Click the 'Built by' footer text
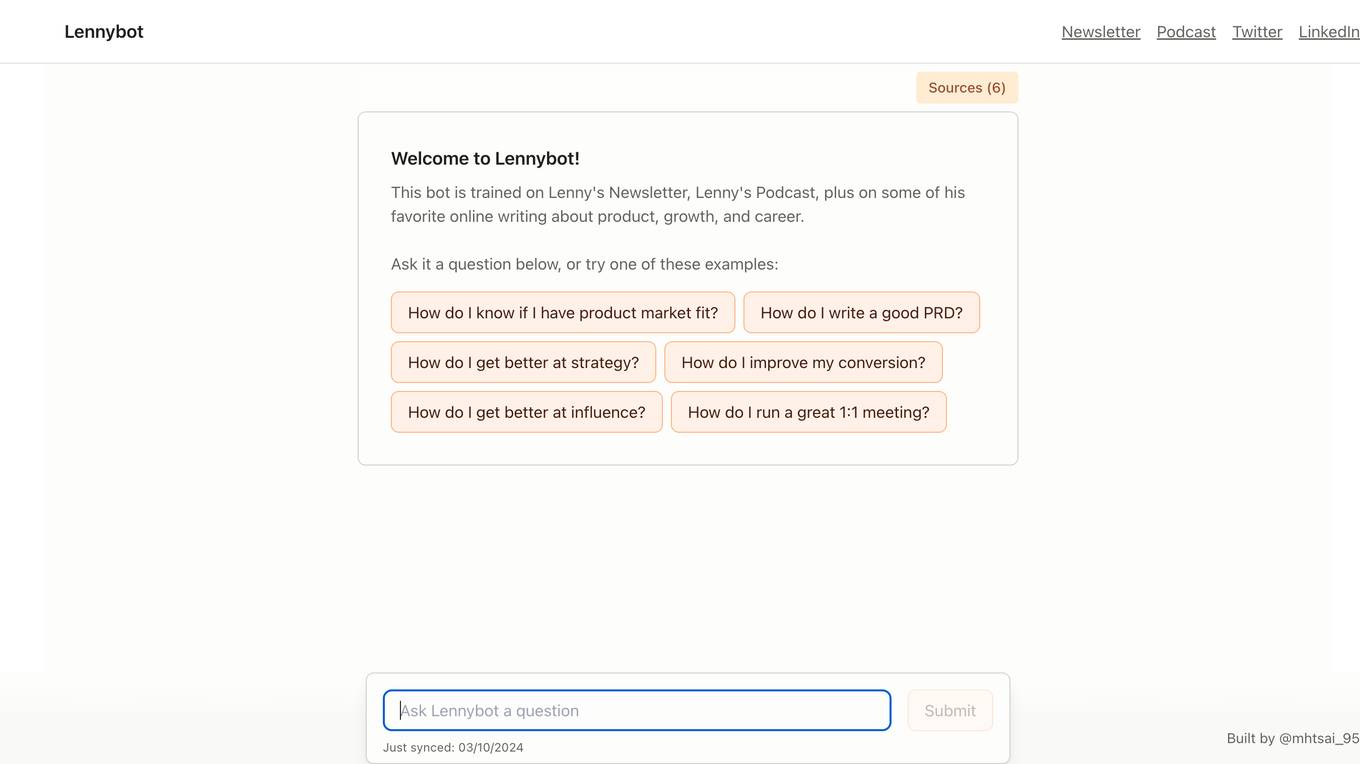 1251,739
